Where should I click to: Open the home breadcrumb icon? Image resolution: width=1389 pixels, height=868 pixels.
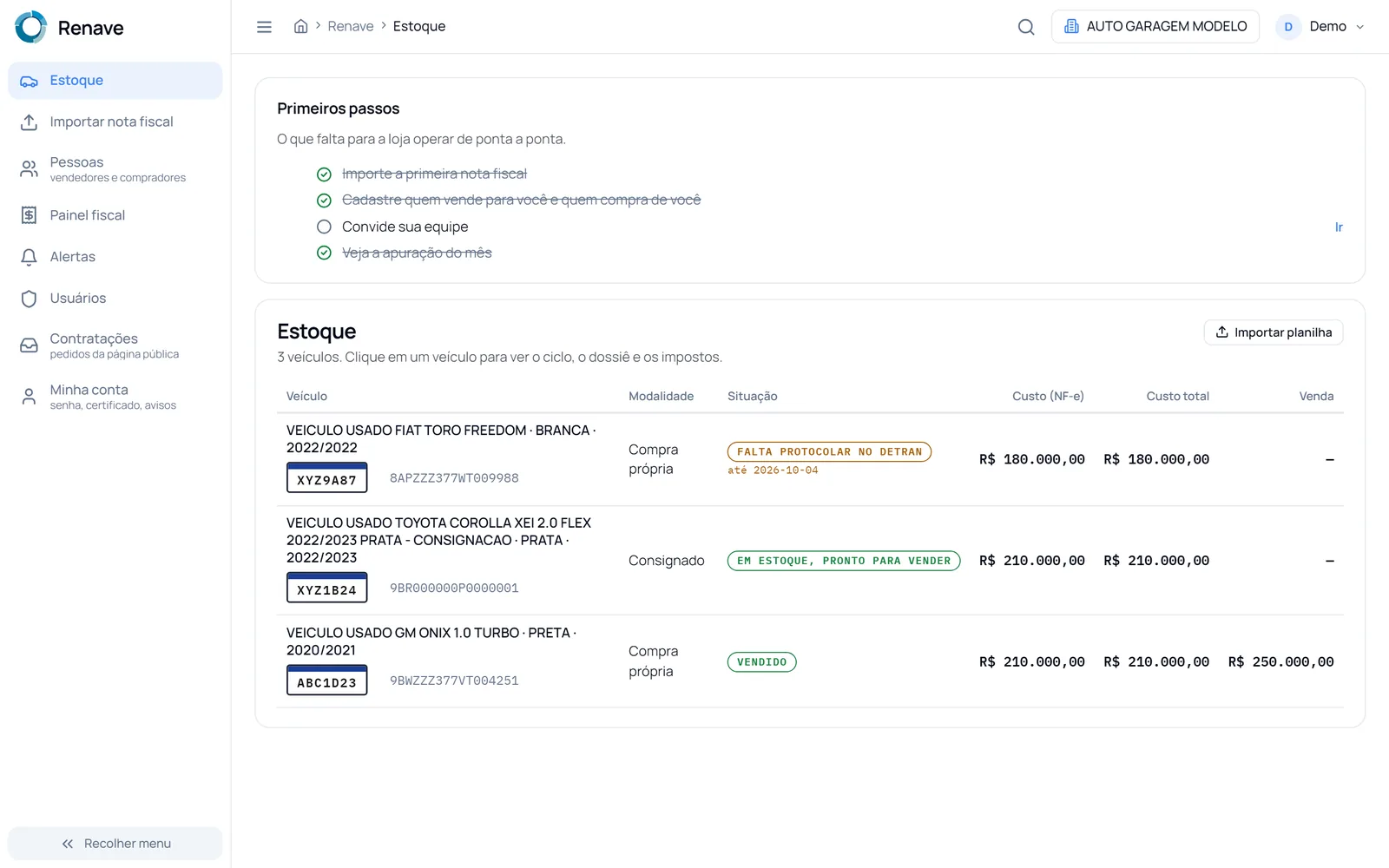[300, 26]
